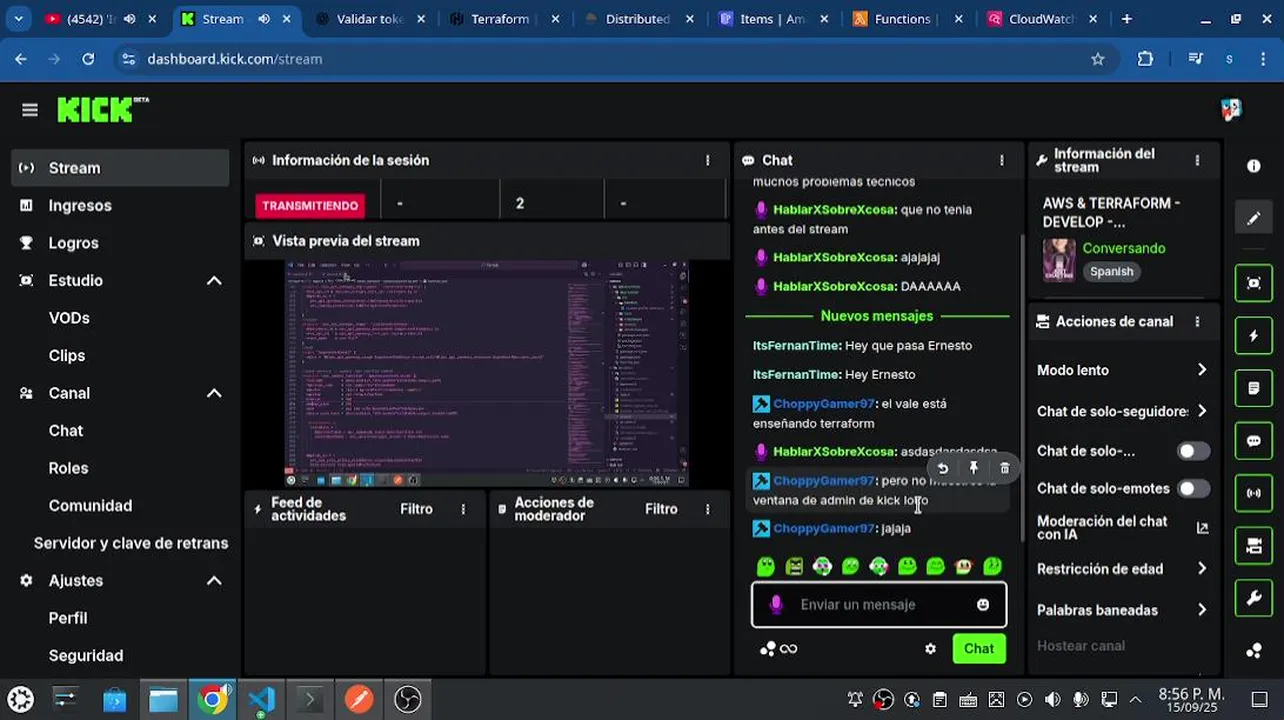Pin the hovered ChoppyGamer97 chat message

pos(973,468)
